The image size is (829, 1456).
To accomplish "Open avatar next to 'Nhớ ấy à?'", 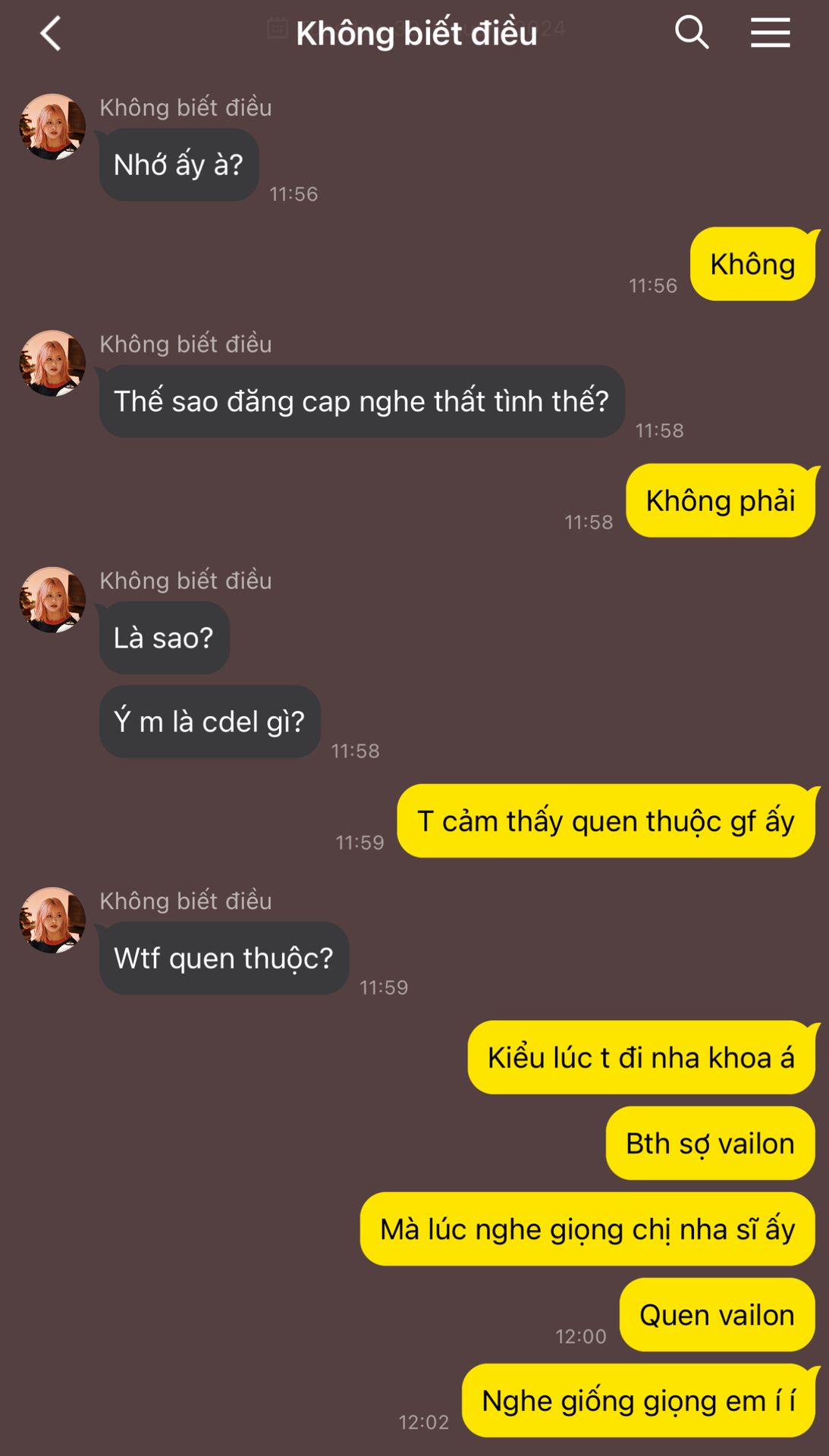I will click(x=52, y=127).
